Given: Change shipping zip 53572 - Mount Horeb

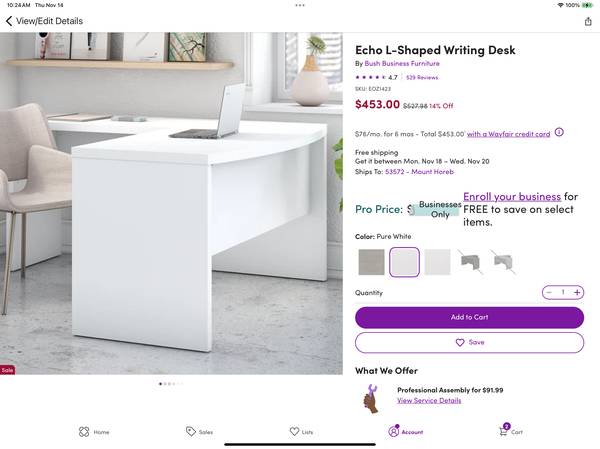Looking at the screenshot, I should click(x=419, y=172).
